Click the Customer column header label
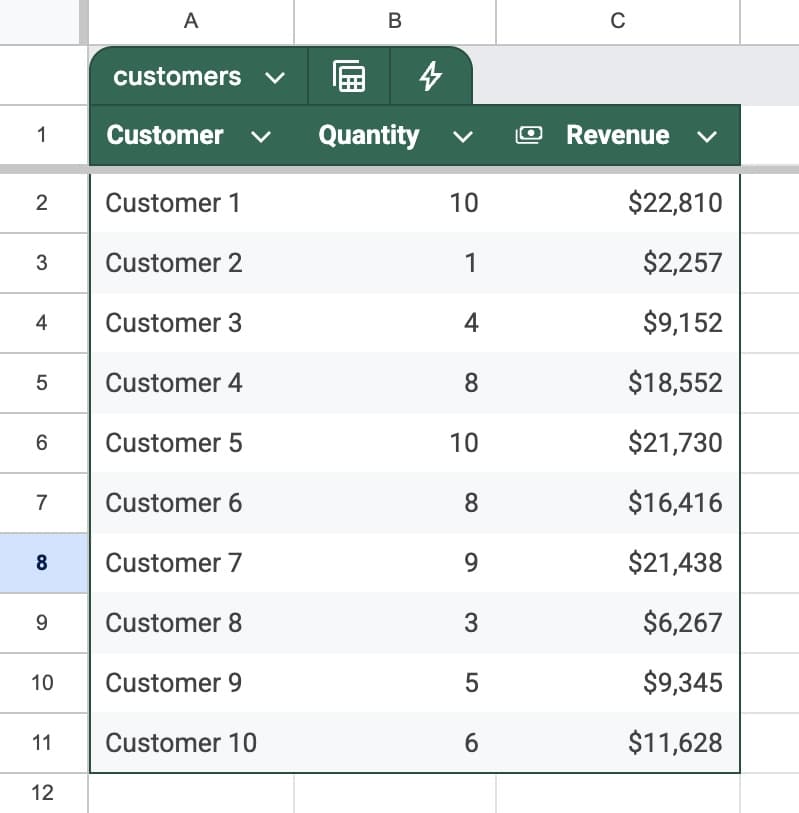 pos(165,136)
